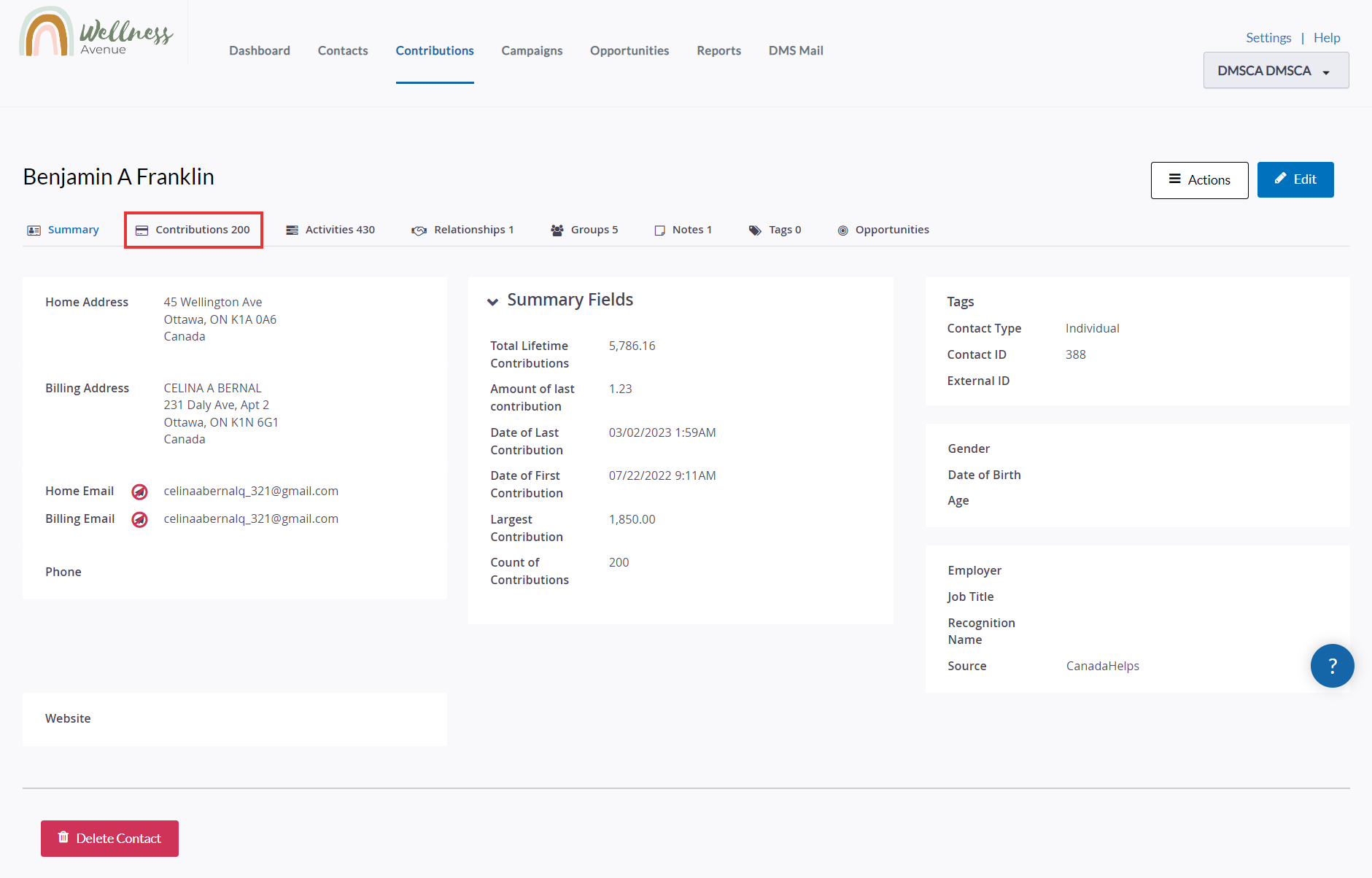Click the Total Lifetime Contributions value 5,786.16
Viewport: 1372px width, 878px height.
pos(632,346)
